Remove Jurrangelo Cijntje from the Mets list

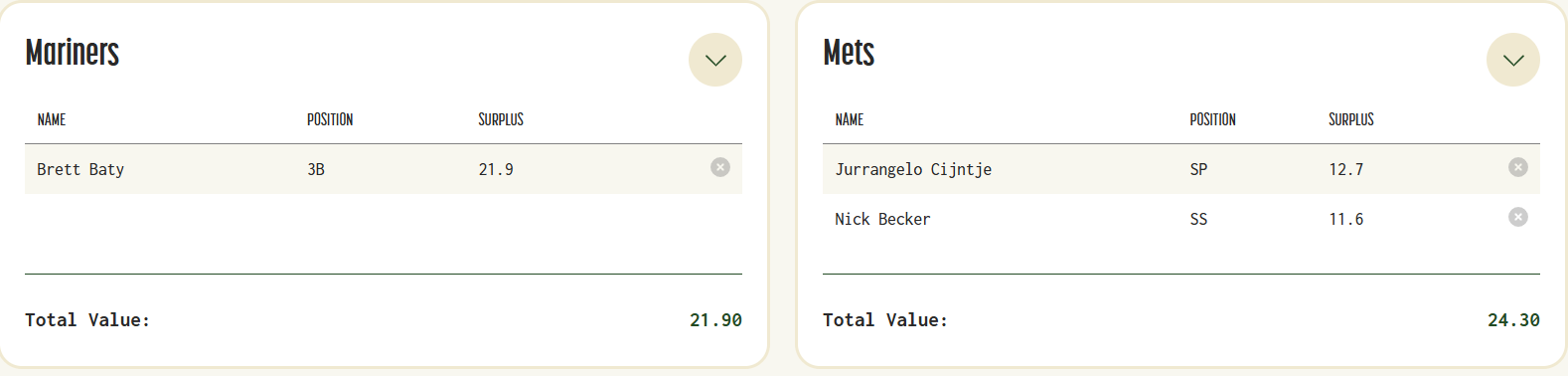(1518, 167)
